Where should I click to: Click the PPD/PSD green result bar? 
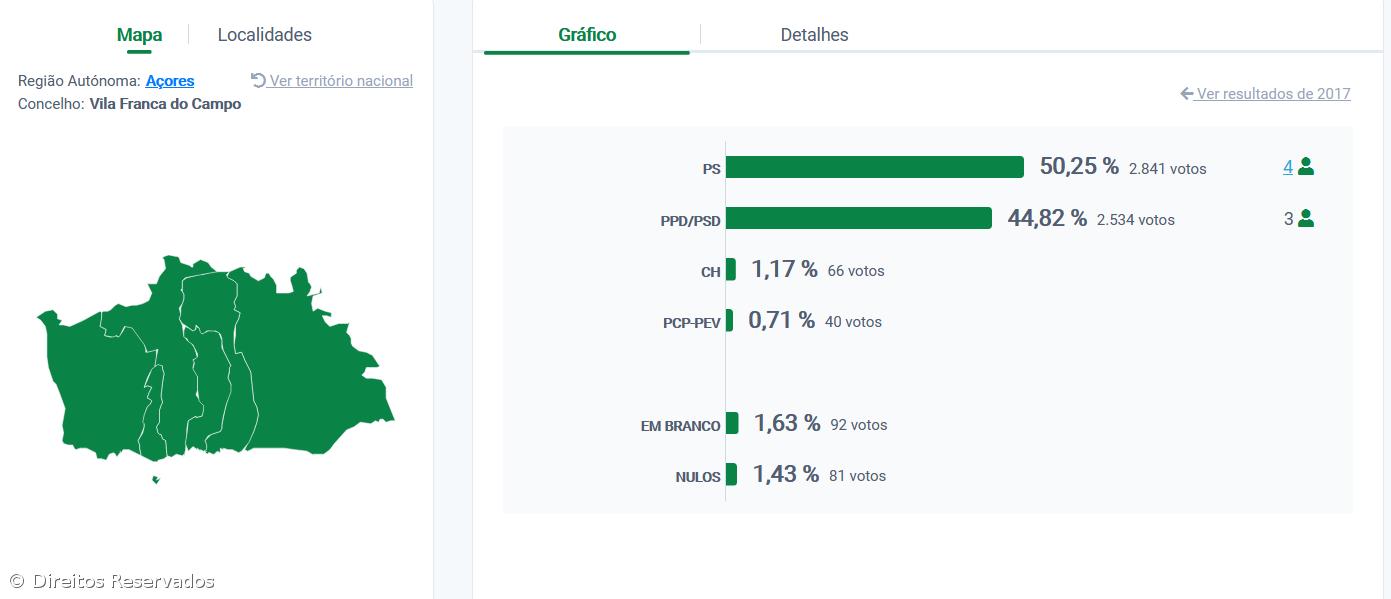tap(858, 218)
